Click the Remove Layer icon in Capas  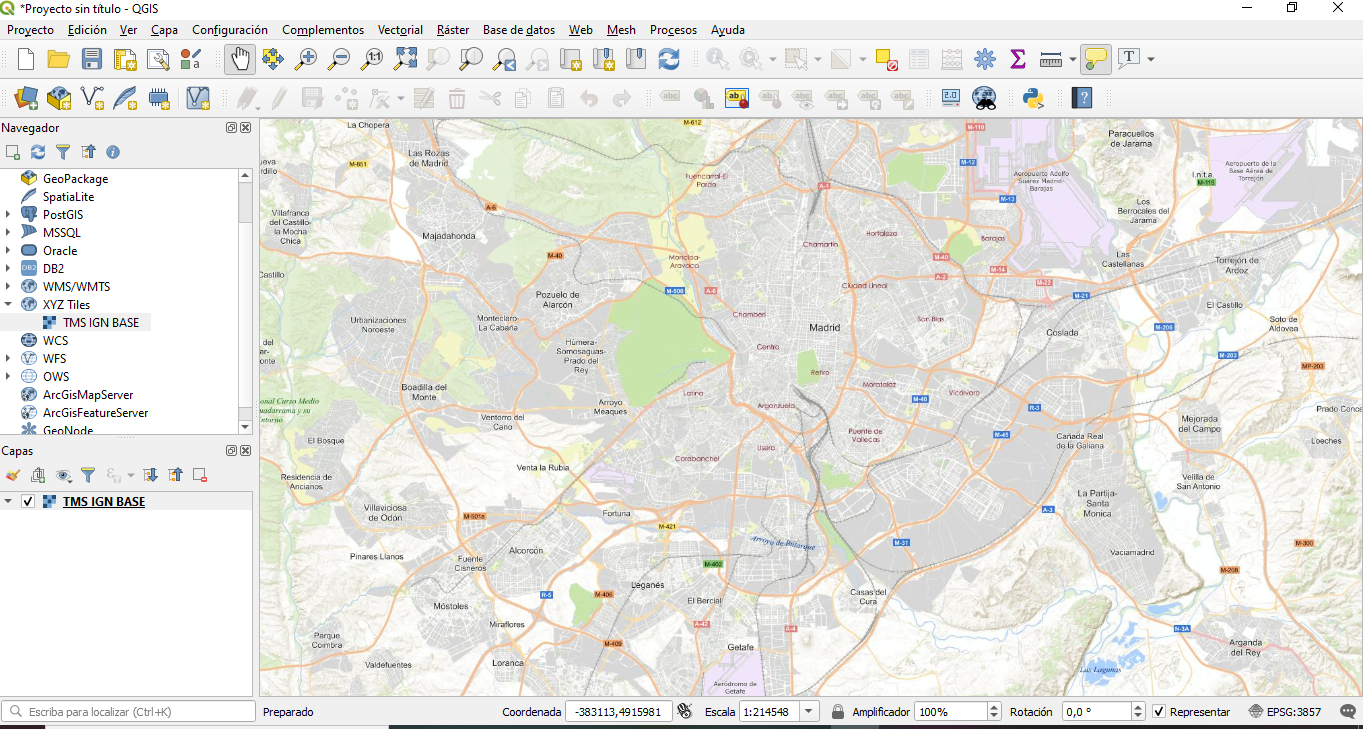[200, 475]
